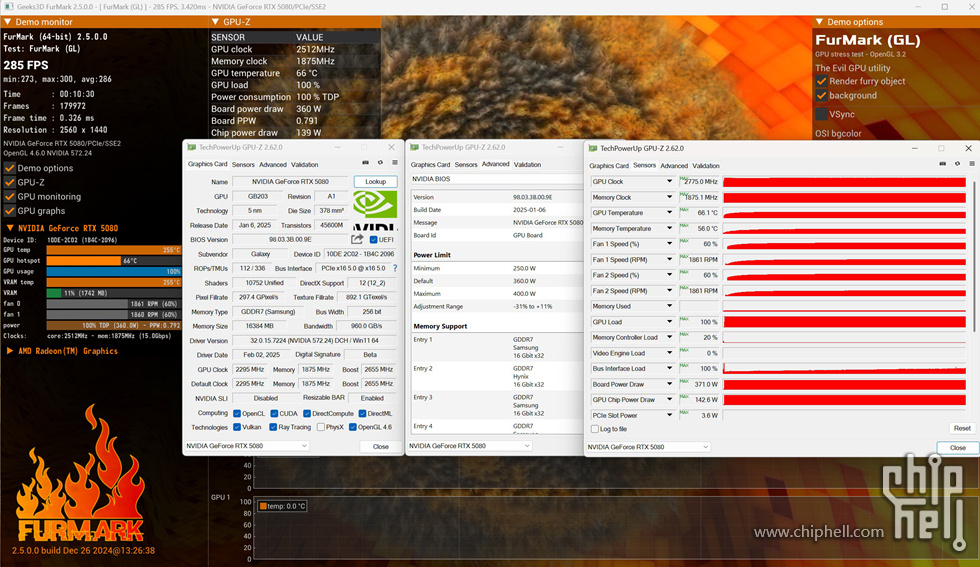Open the GPU Load sensor dropdown
Image resolution: width=980 pixels, height=567 pixels.
coord(669,322)
